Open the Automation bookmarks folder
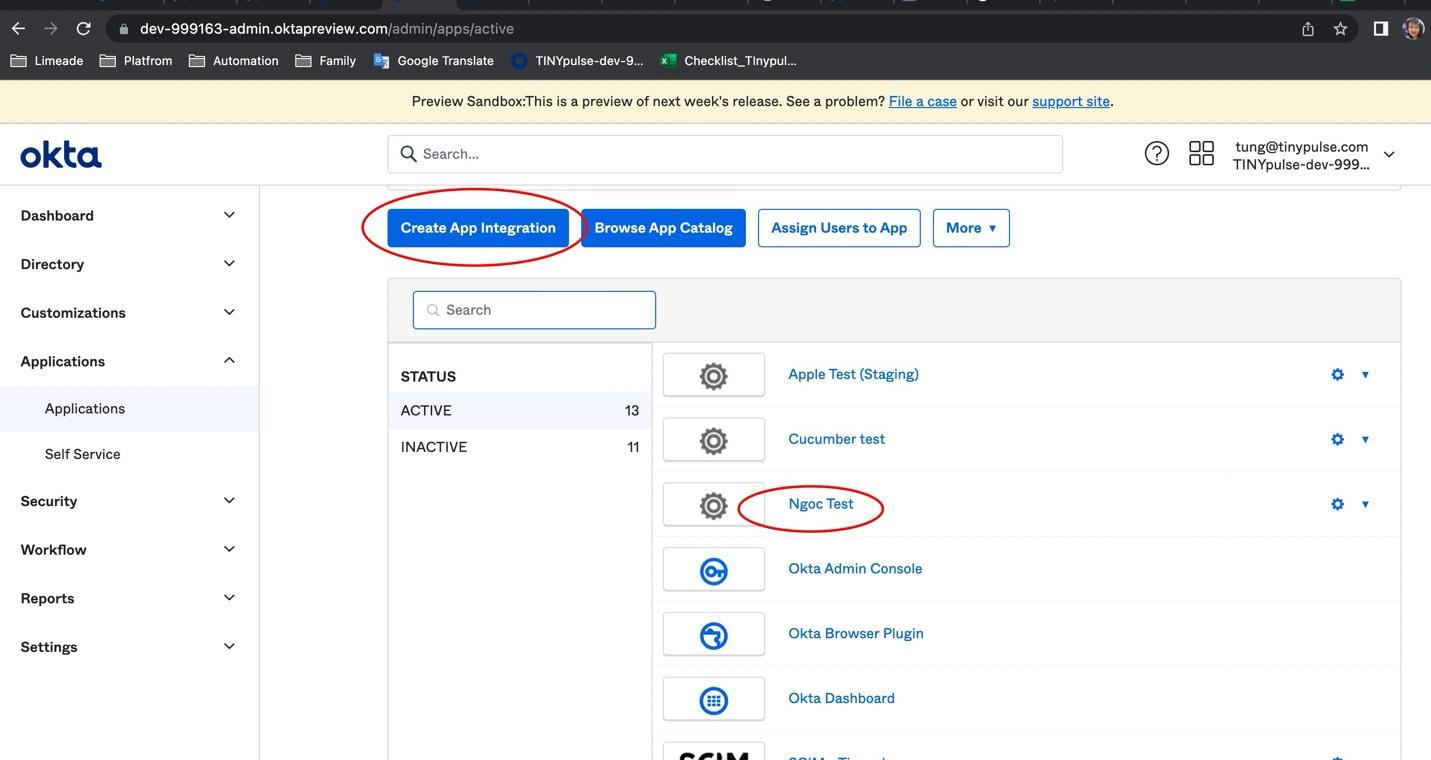Viewport: 1431px width, 760px height. click(x=234, y=61)
